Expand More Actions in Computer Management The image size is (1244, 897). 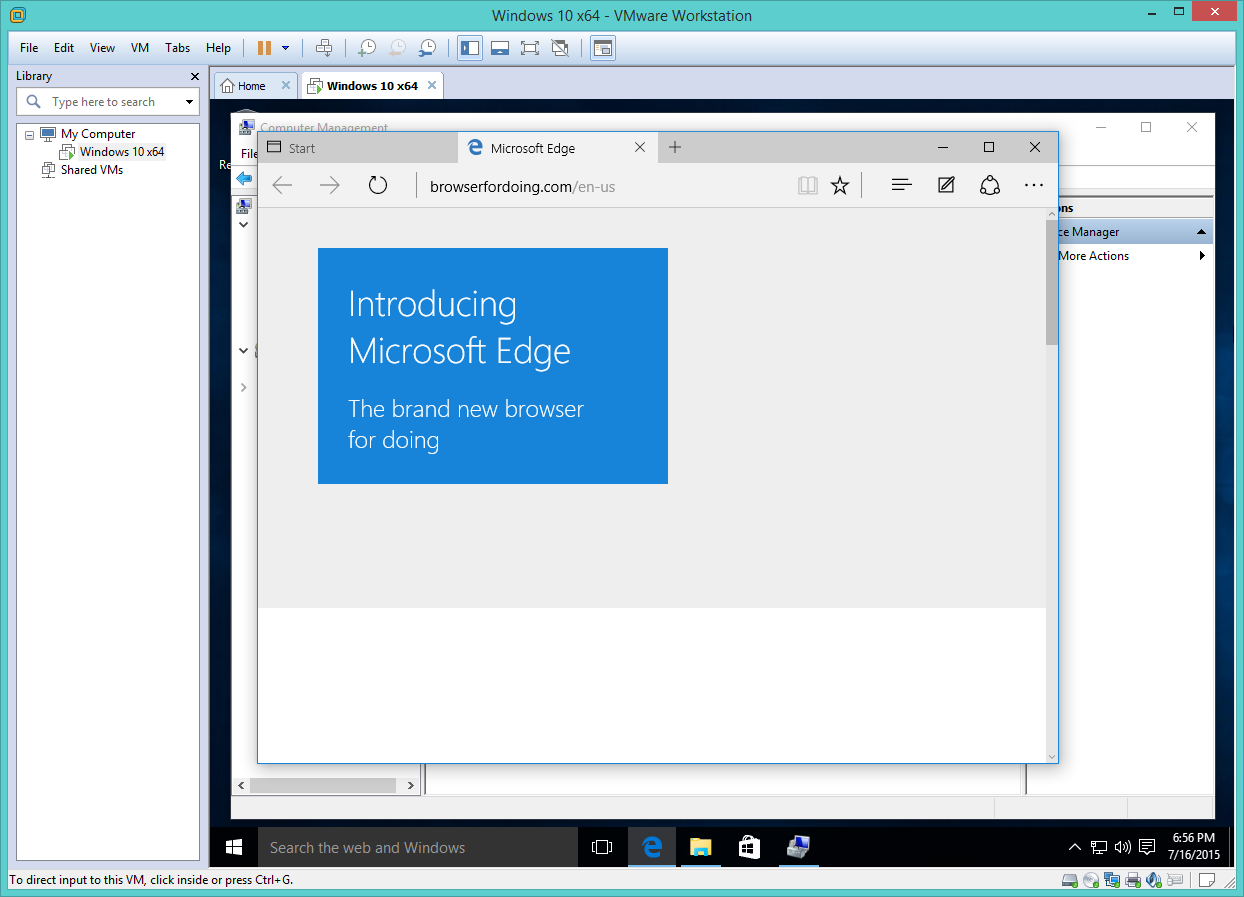1202,256
